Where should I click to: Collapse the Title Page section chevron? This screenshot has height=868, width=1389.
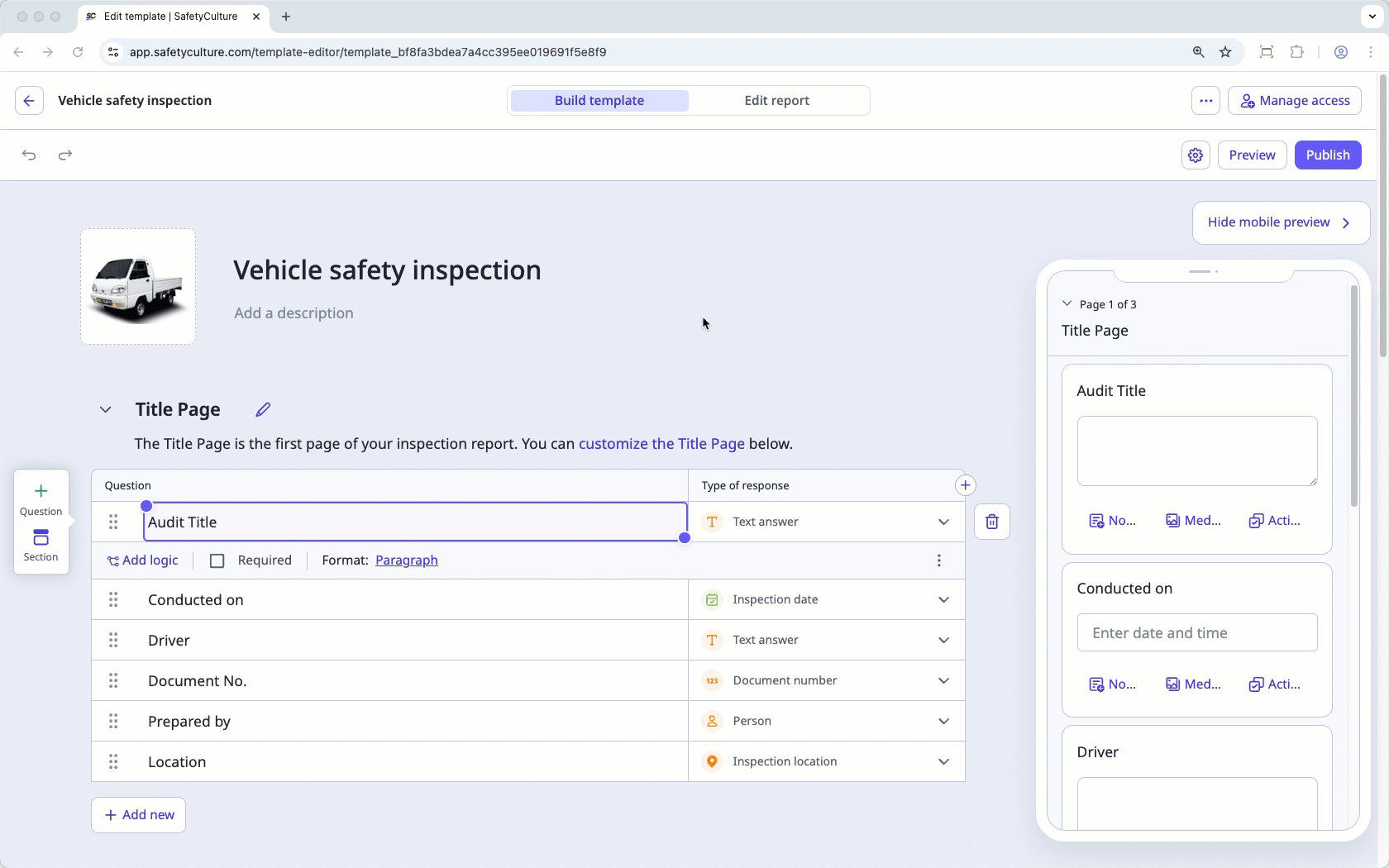[106, 409]
